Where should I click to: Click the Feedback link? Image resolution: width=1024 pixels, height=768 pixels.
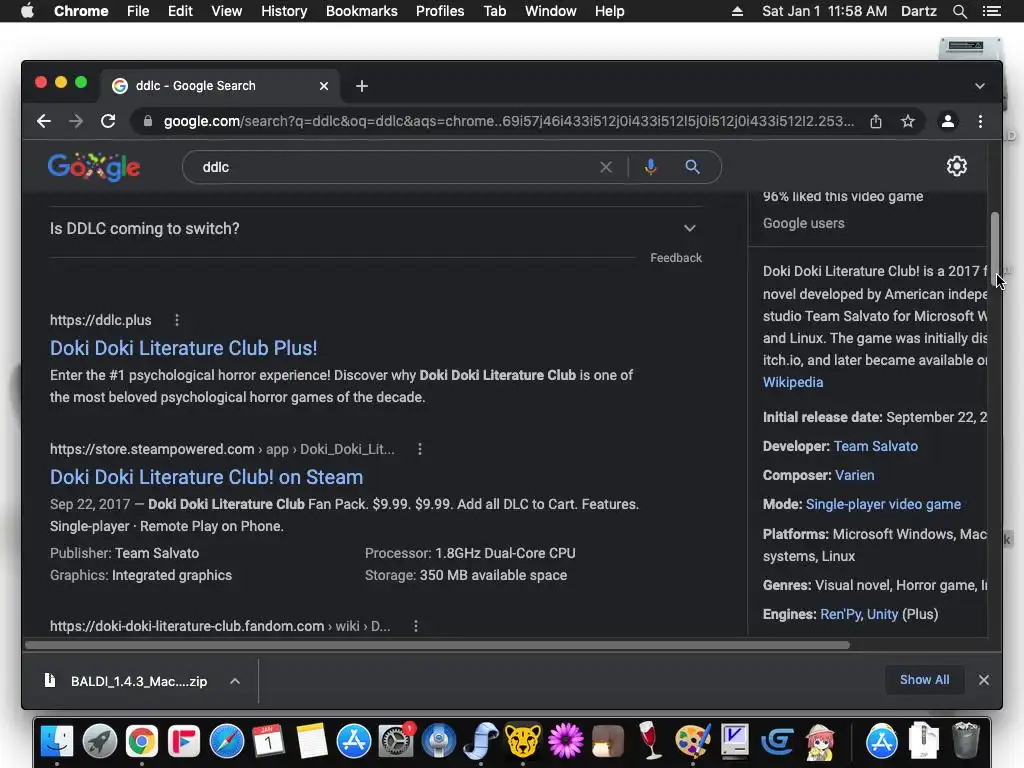(x=676, y=258)
